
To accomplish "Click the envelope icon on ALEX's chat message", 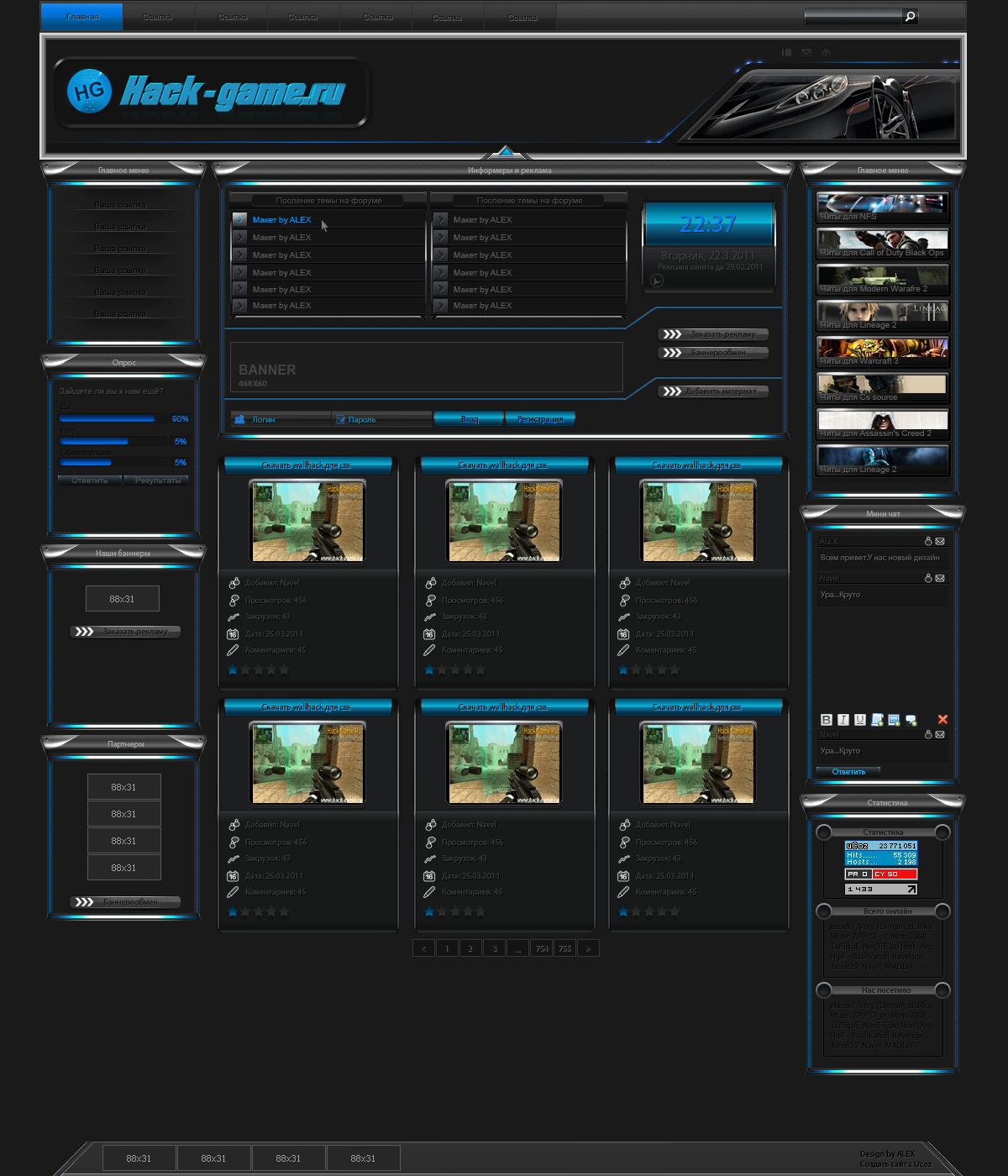I will [x=940, y=541].
